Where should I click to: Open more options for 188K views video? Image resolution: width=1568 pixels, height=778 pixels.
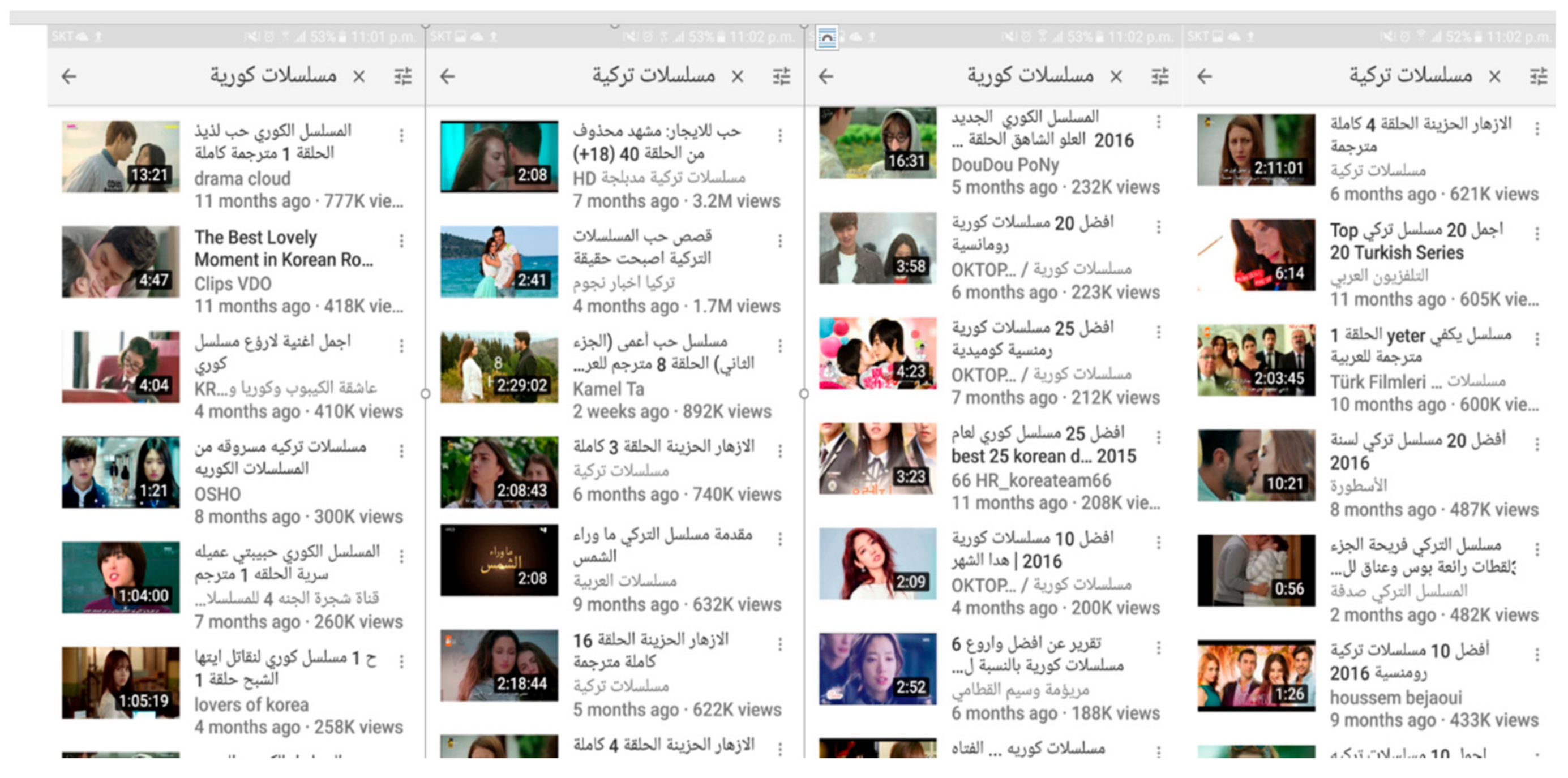coord(1159,648)
